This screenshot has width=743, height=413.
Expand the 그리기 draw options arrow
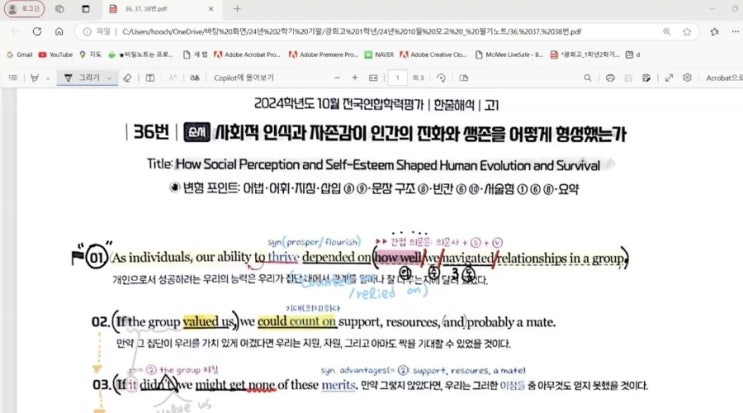click(x=109, y=78)
